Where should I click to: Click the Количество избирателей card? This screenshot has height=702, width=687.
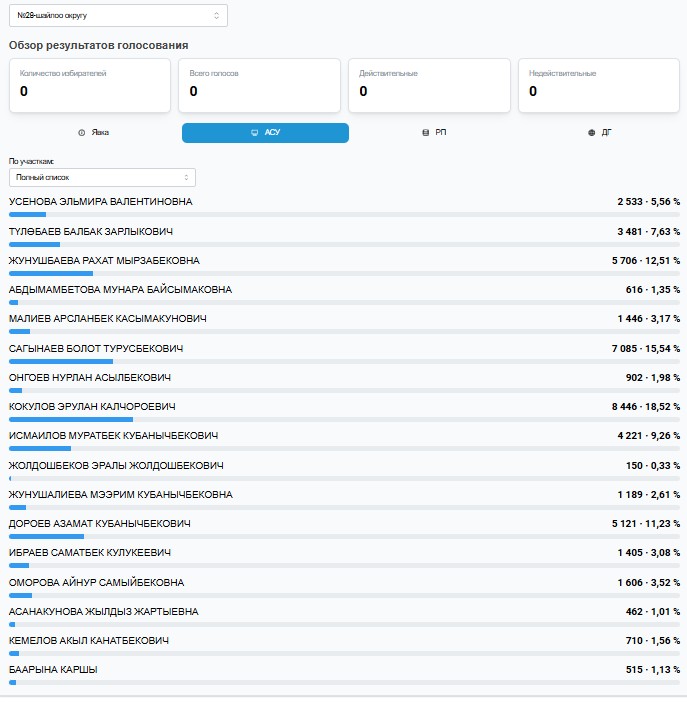tap(90, 85)
